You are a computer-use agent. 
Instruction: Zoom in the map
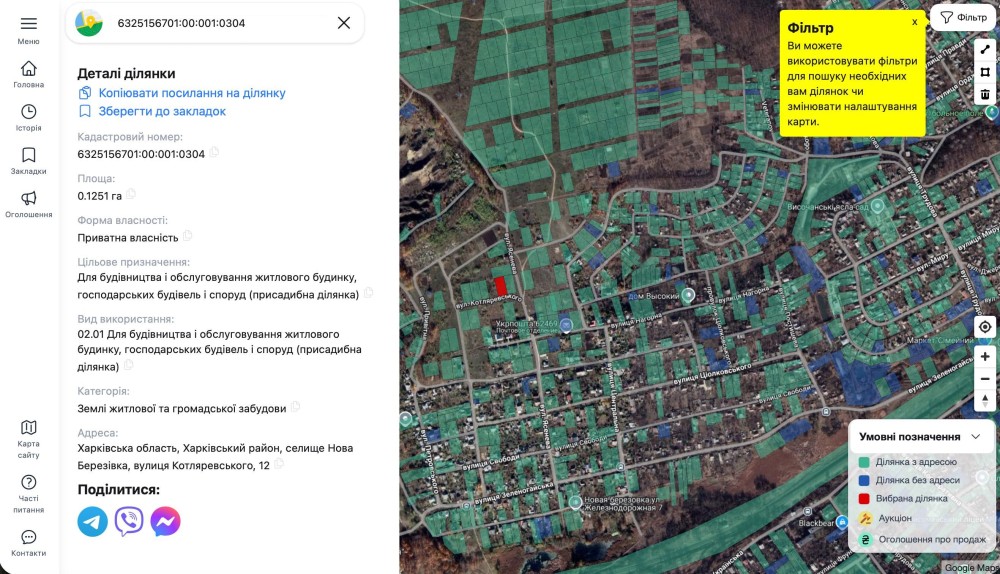[985, 357]
